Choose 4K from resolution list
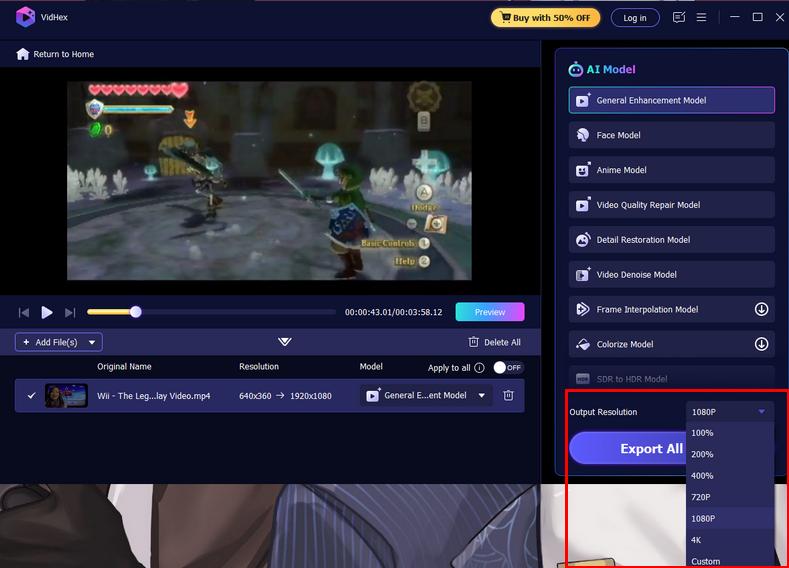 click(696, 540)
